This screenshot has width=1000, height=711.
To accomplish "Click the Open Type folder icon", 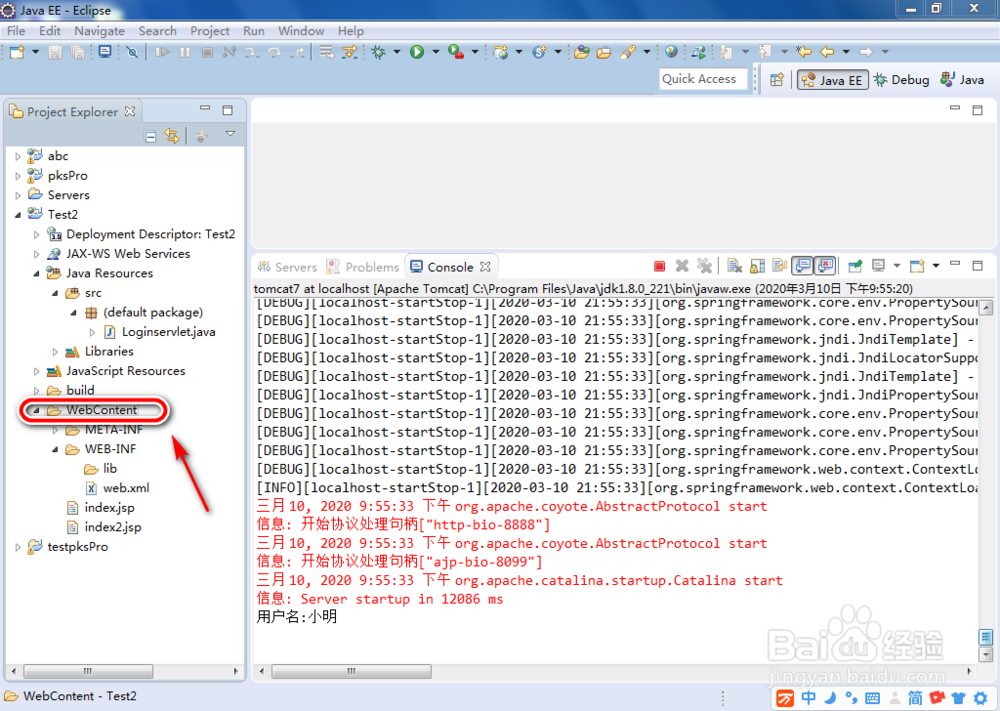I will click(x=581, y=52).
